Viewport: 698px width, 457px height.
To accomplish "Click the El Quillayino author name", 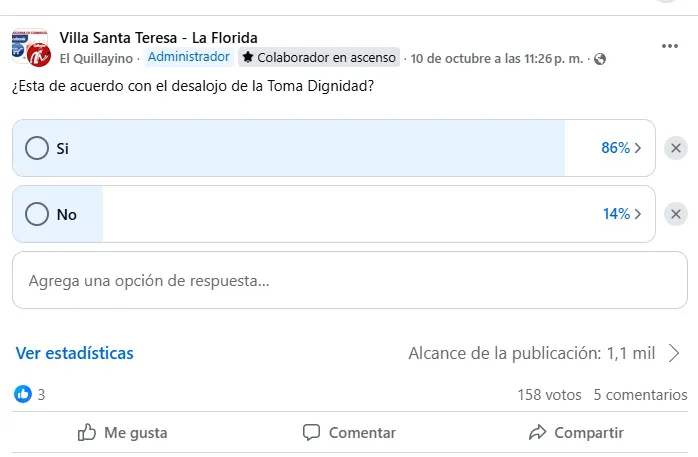I will pyautogui.click(x=97, y=58).
